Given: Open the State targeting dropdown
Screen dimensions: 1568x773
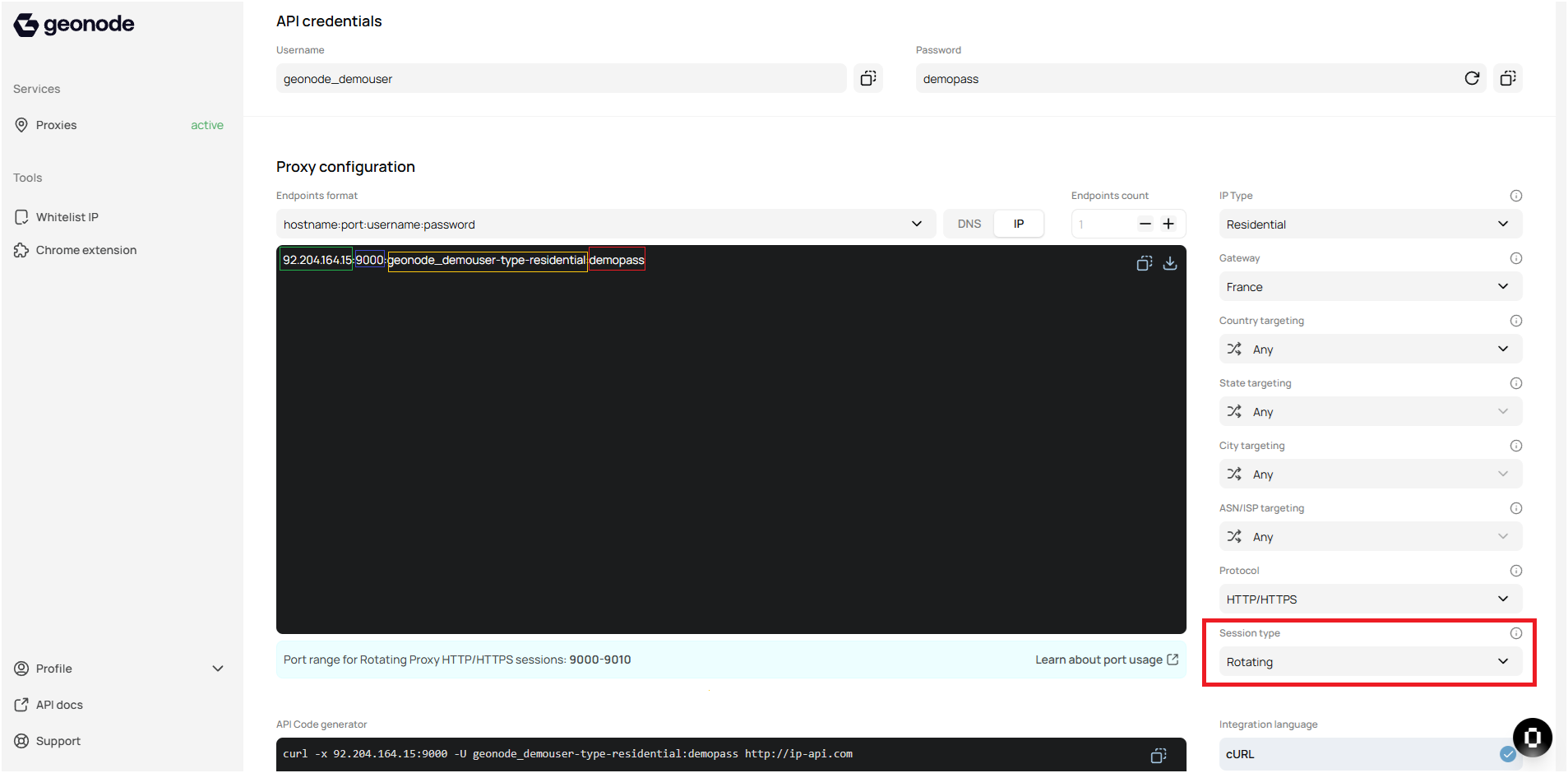Looking at the screenshot, I should click(1371, 411).
